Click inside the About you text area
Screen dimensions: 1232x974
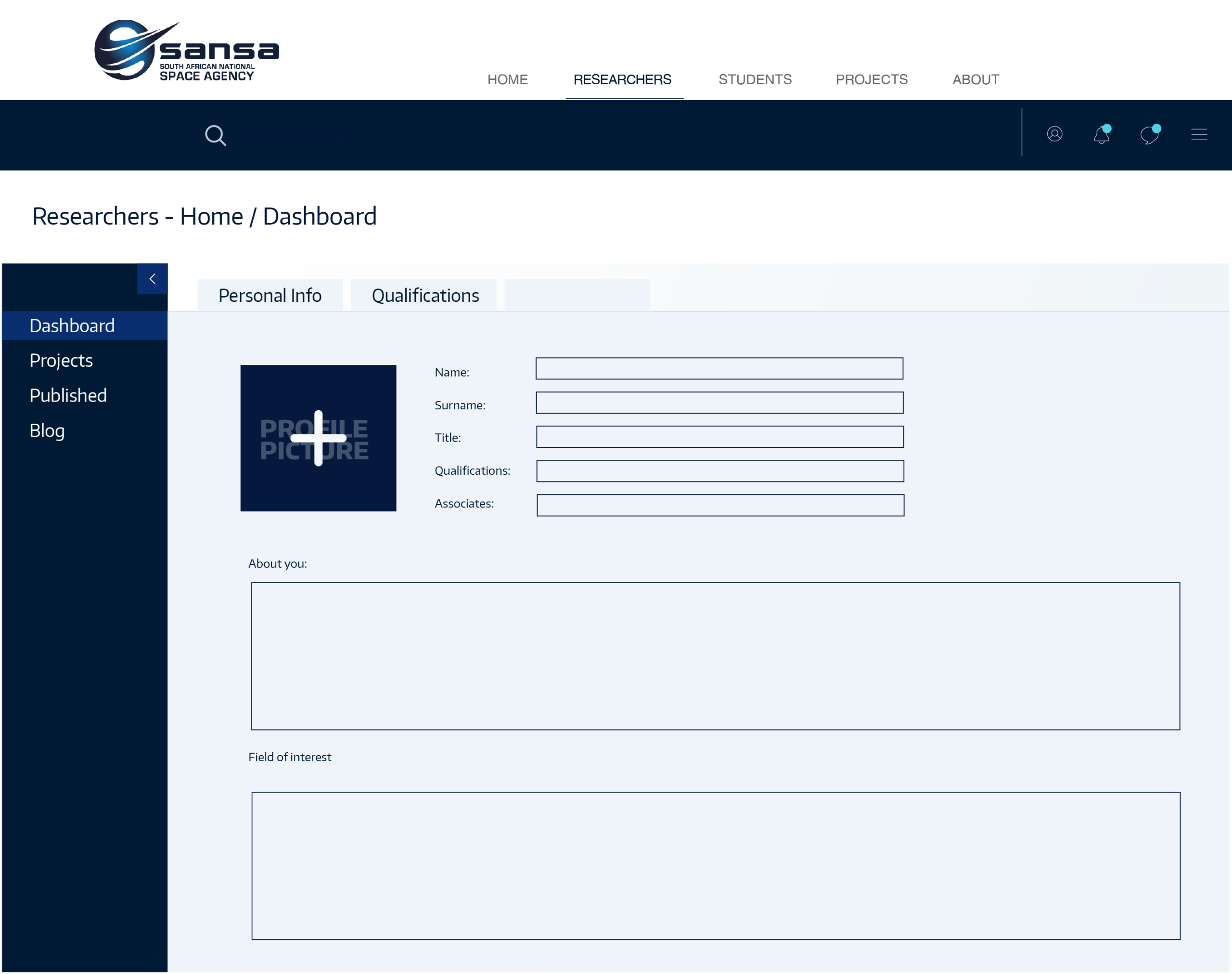click(x=716, y=656)
